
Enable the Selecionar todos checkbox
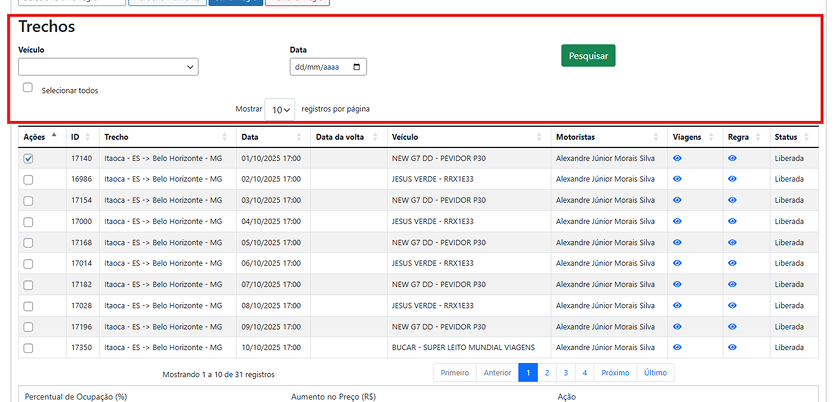click(x=28, y=88)
